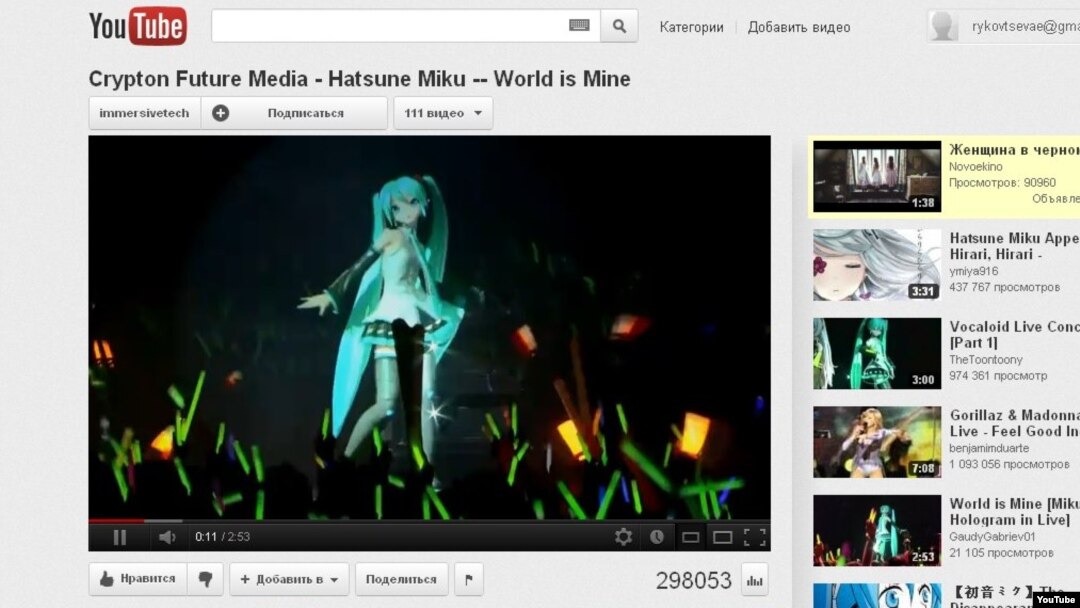
Task: Click the user avatar icon
Action: (x=942, y=26)
